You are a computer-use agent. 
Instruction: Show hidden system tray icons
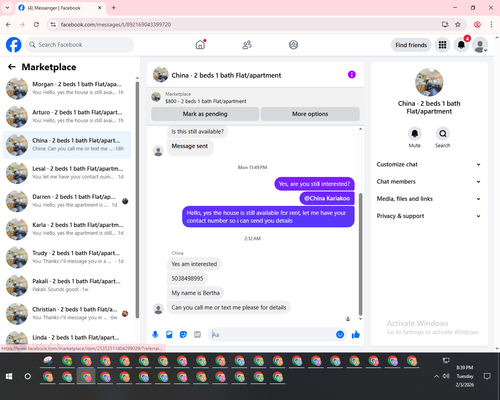436,376
